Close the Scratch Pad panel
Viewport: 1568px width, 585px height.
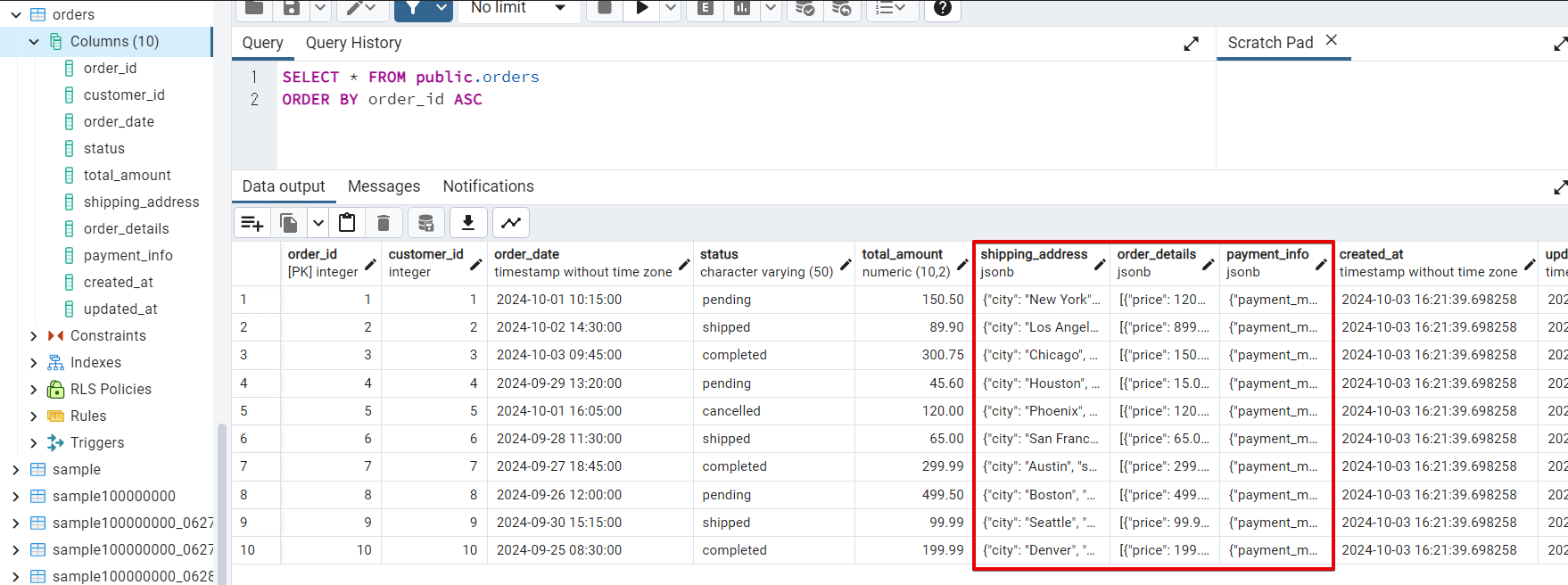tap(1332, 40)
